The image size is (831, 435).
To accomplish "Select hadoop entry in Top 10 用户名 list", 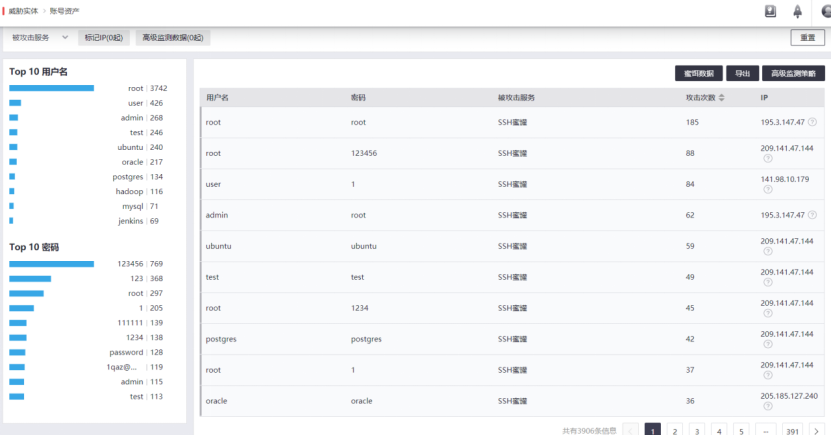I will (x=129, y=191).
